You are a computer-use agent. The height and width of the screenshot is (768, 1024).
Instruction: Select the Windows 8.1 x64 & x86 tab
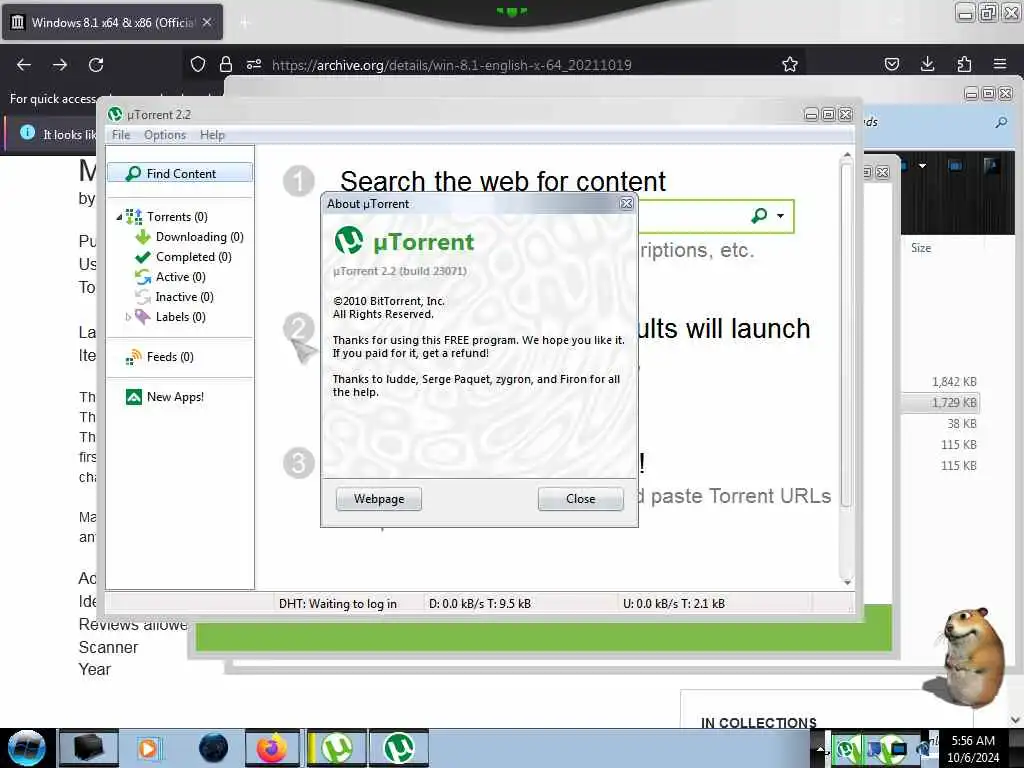112,22
